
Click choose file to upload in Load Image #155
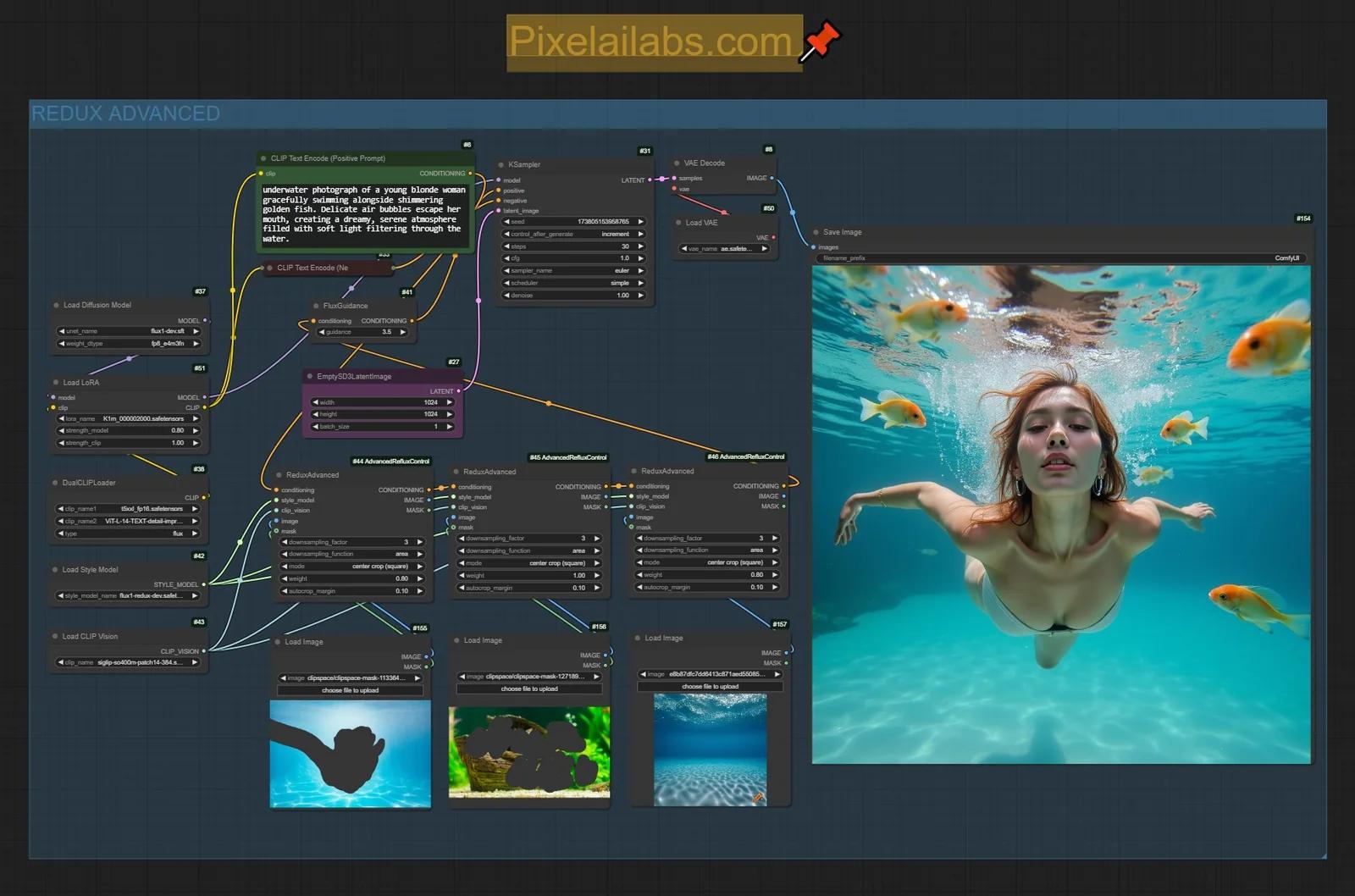350,690
